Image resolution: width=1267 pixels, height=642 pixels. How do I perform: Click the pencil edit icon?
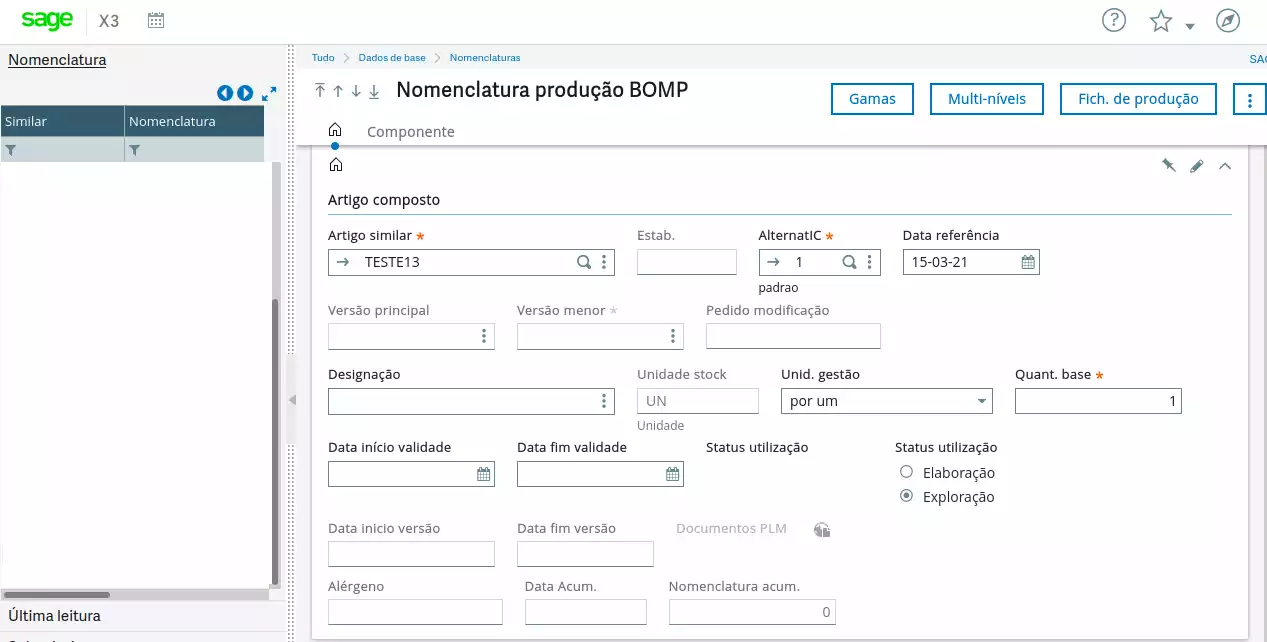[x=1196, y=166]
